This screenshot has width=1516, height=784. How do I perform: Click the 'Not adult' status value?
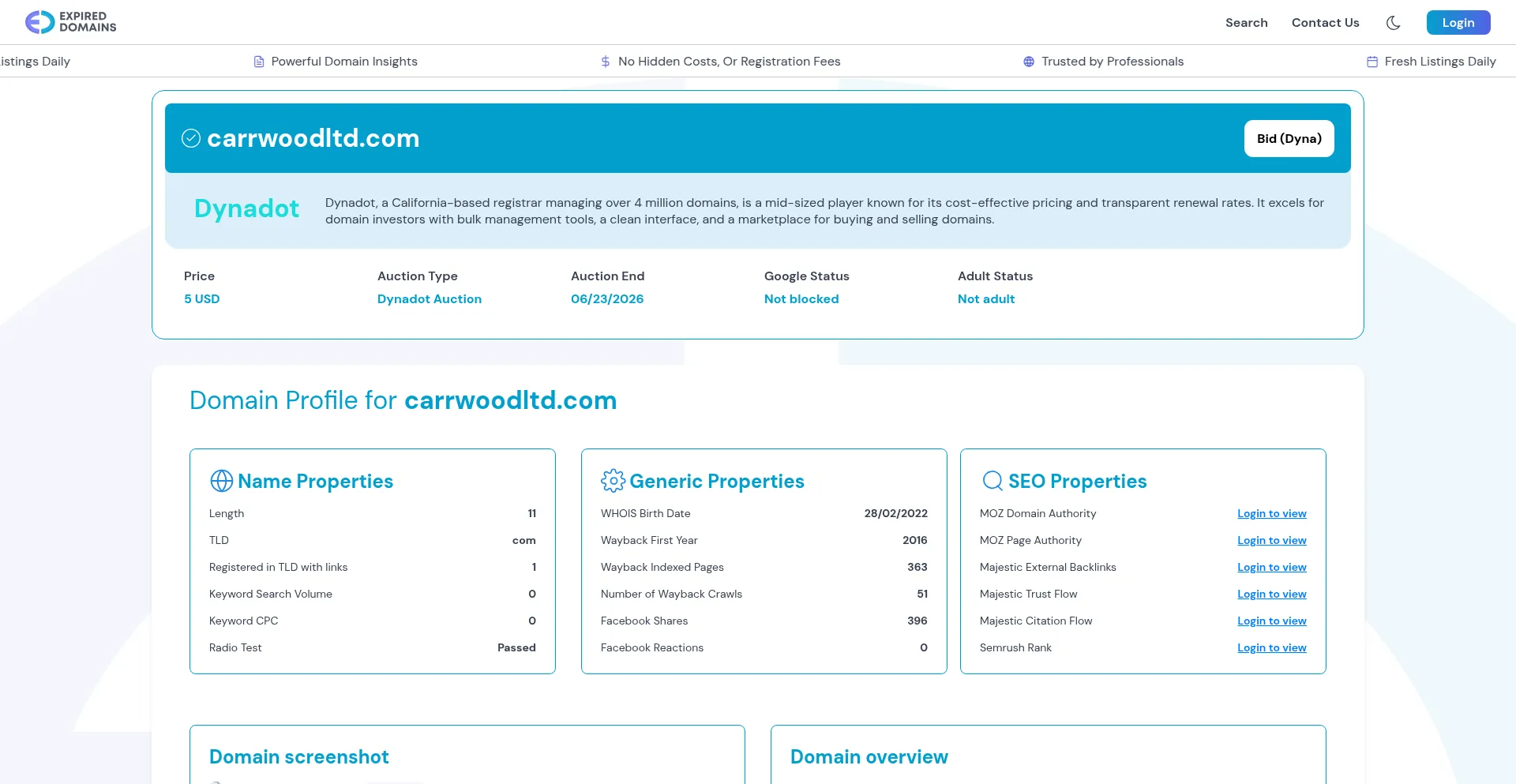pyautogui.click(x=986, y=299)
